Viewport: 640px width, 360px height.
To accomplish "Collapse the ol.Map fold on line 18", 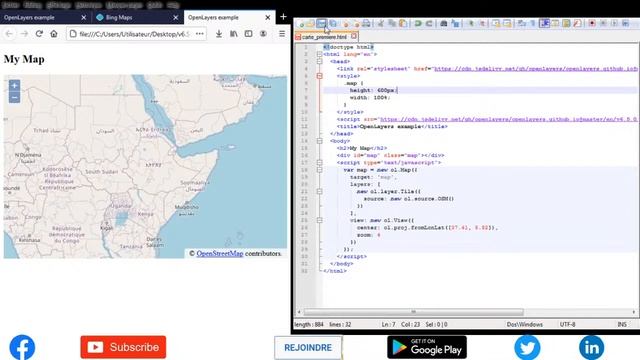I will tap(320, 170).
